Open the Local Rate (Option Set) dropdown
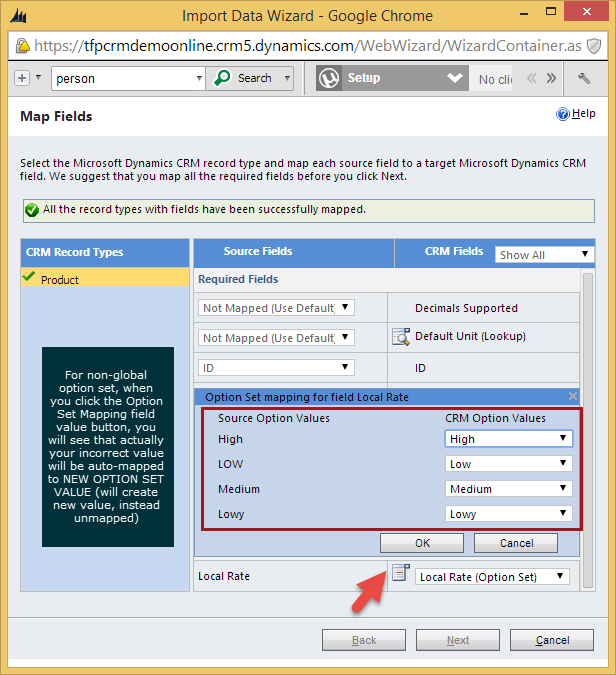 pos(492,576)
